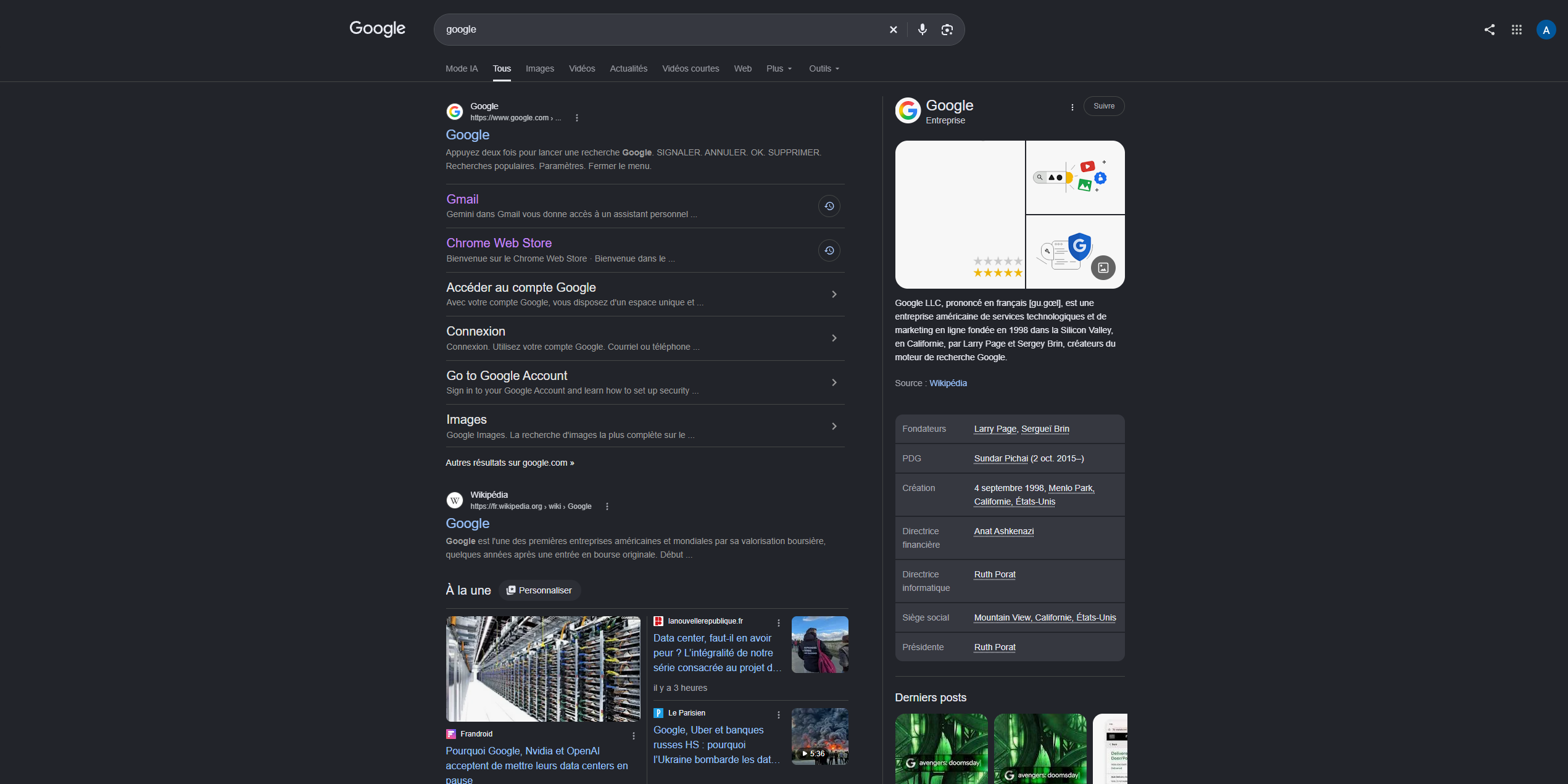Open the three-dot menu on Le Parisien article
The width and height of the screenshot is (1568, 784).
[x=778, y=715]
